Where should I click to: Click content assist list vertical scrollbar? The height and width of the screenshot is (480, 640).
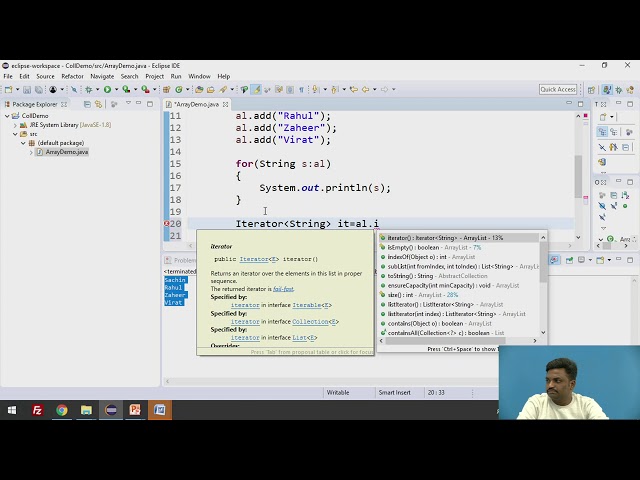click(x=543, y=262)
